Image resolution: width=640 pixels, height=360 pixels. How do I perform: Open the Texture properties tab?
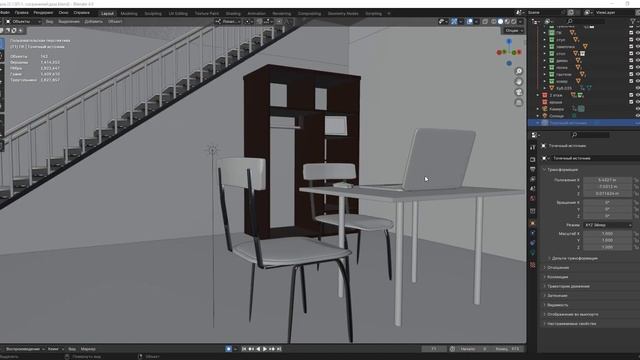pos(533,265)
